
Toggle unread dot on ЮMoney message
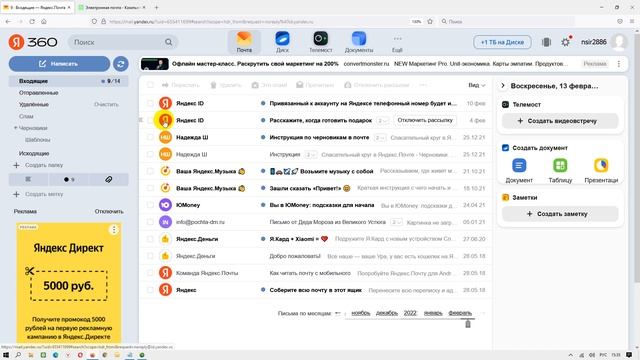tap(263, 205)
